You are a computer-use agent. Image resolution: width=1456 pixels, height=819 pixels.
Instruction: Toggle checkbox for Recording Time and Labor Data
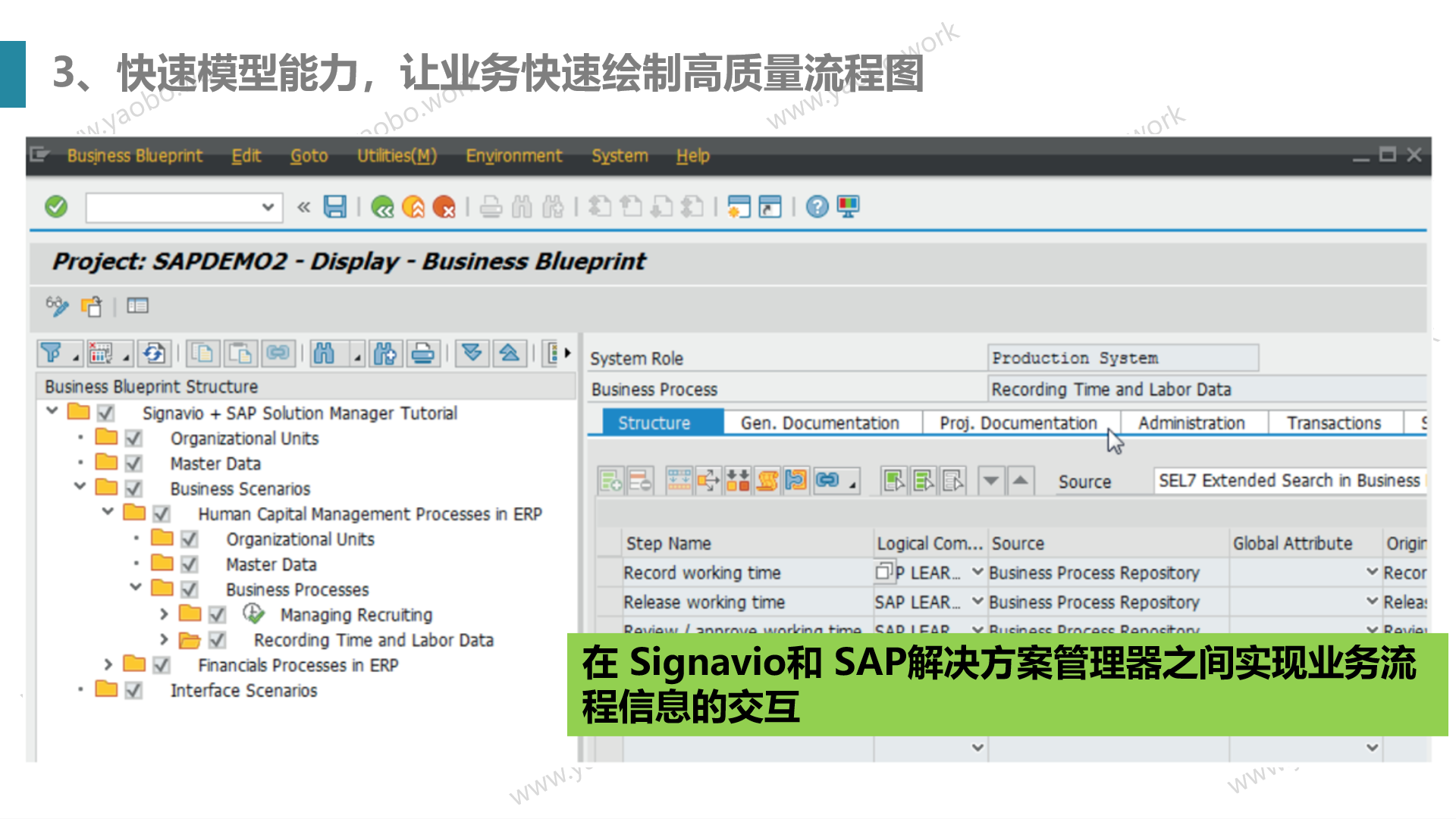[x=218, y=640]
